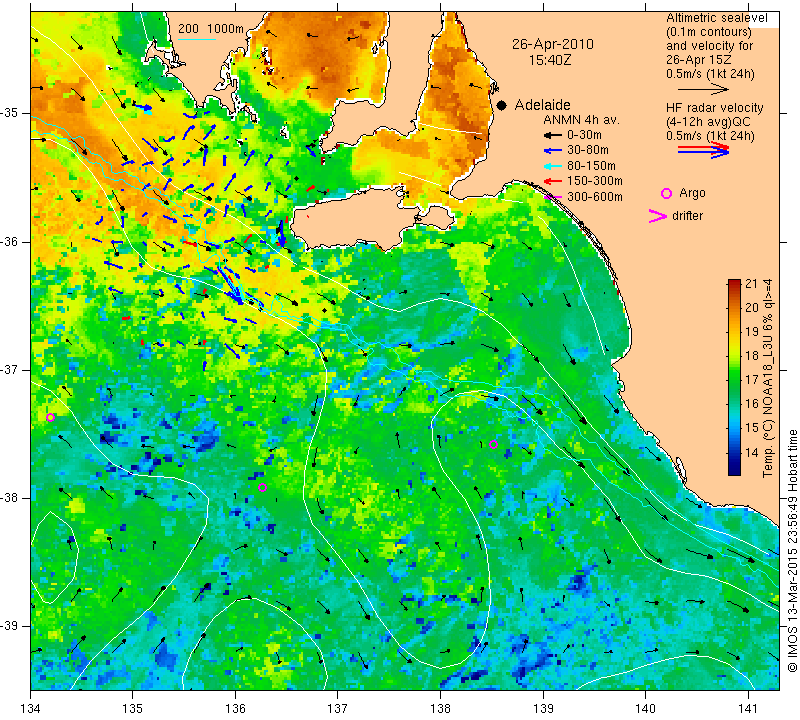Click the drifter legend label
This screenshot has height=720, width=800.
click(687, 216)
